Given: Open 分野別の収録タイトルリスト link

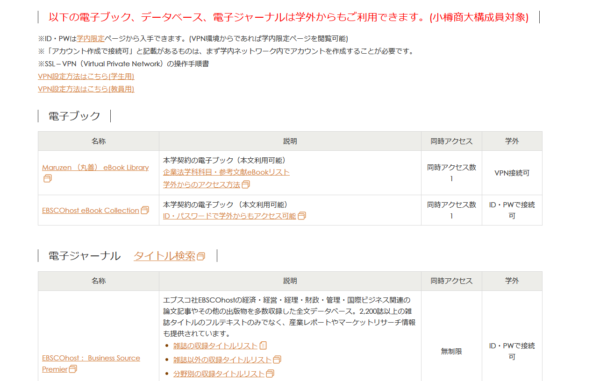Looking at the screenshot, I should pyautogui.click(x=219, y=374).
